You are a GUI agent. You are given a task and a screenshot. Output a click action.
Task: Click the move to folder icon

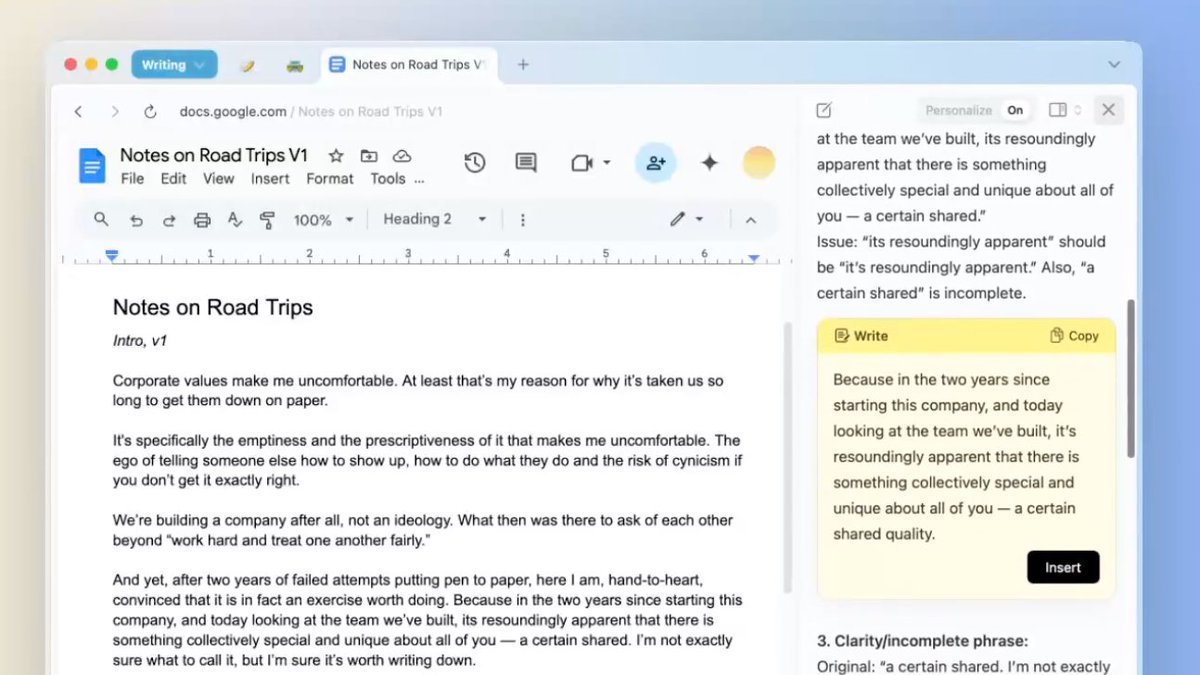(369, 156)
